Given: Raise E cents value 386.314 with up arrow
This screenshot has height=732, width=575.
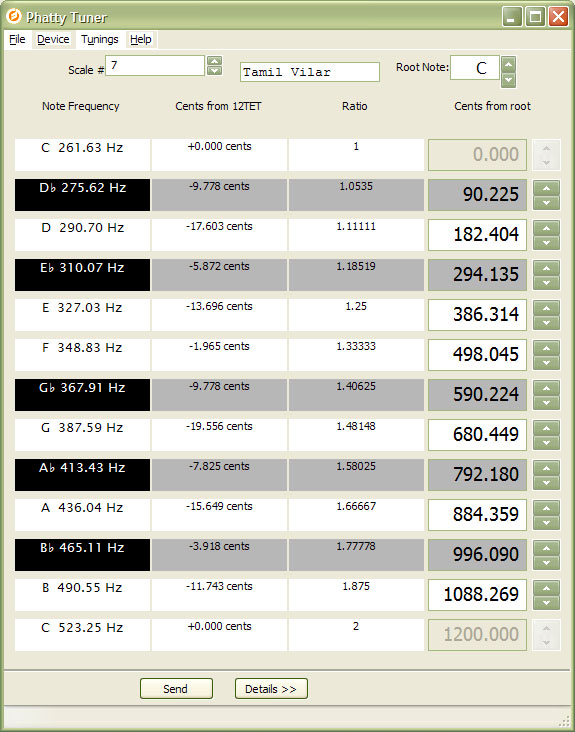Looking at the screenshot, I should [546, 308].
